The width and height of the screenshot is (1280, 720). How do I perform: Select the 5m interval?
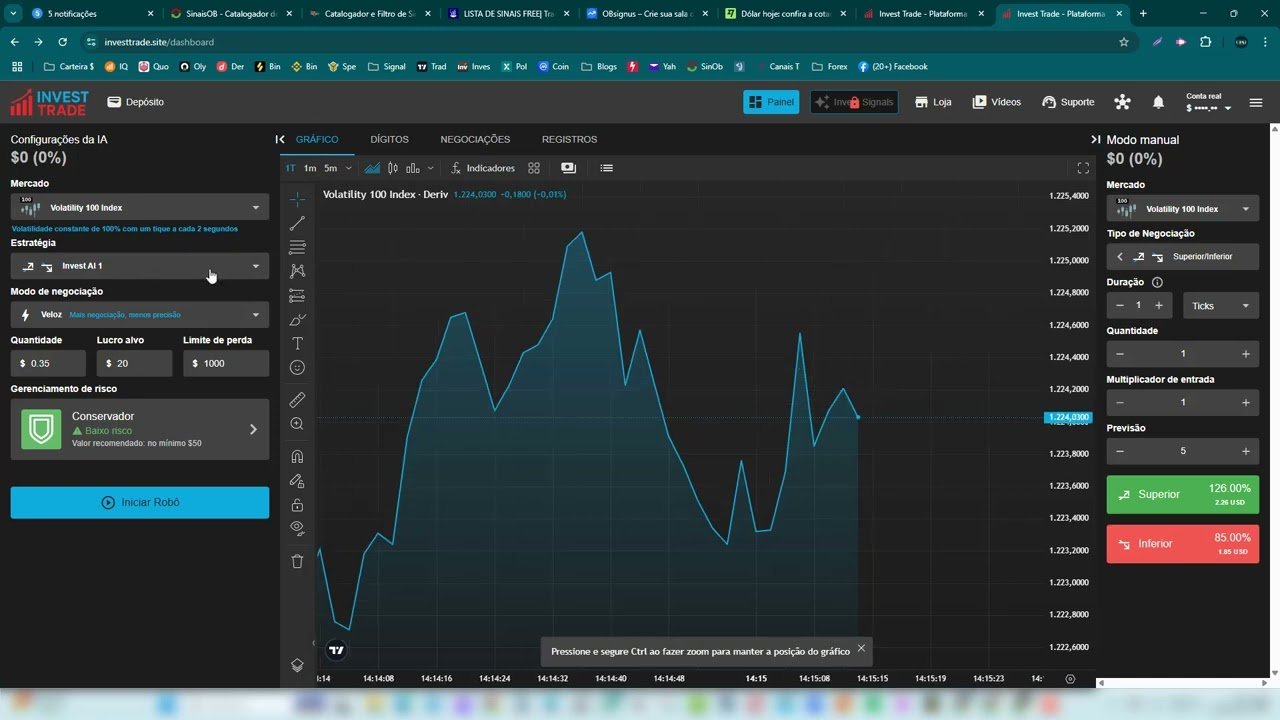pos(330,168)
